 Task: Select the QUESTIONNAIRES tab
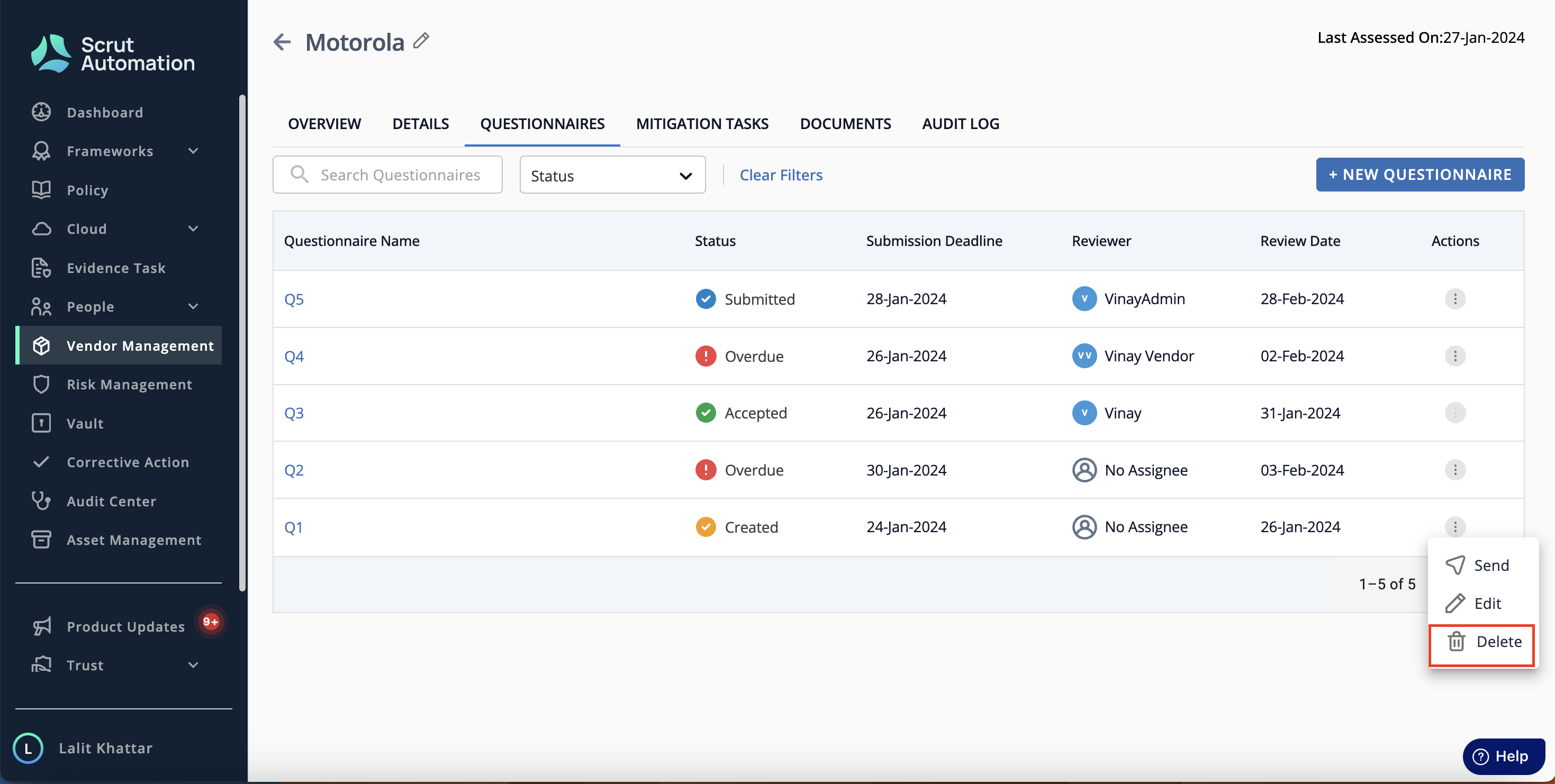pyautogui.click(x=542, y=124)
